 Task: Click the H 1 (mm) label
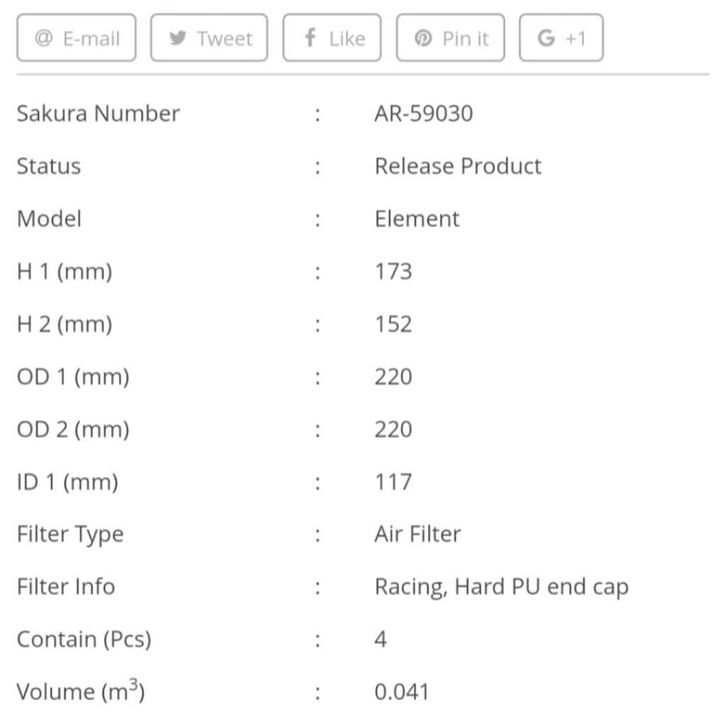coord(64,272)
